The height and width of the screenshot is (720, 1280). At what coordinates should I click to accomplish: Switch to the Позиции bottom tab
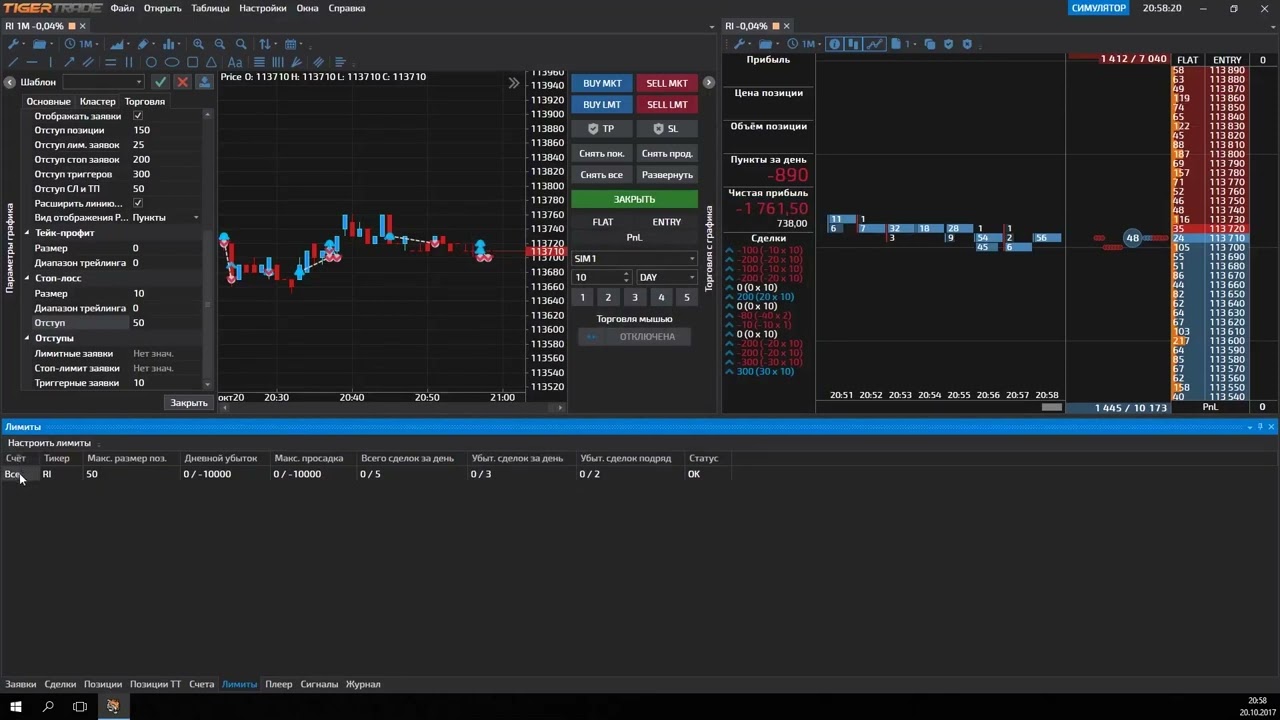(102, 684)
